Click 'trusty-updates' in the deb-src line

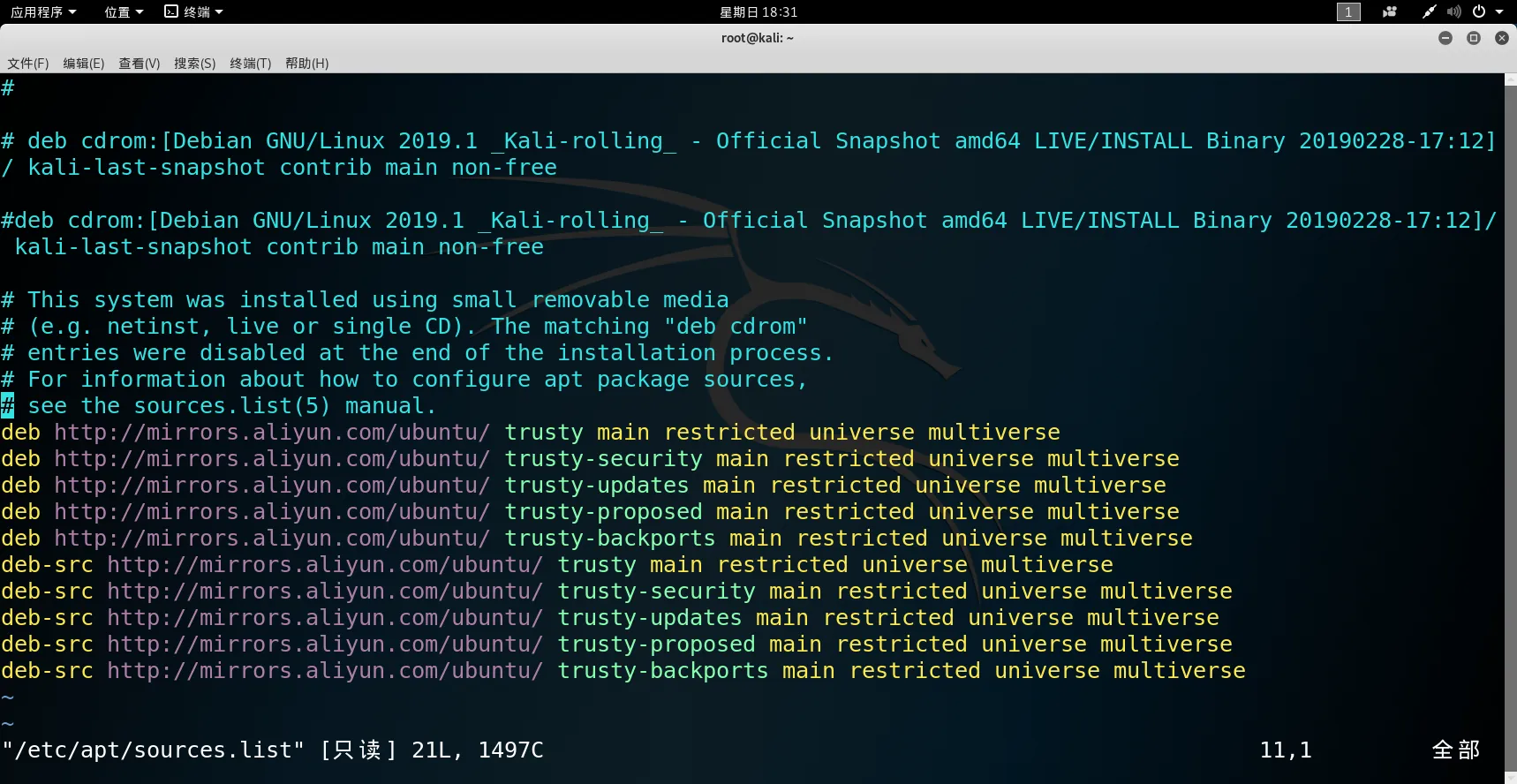[650, 617]
